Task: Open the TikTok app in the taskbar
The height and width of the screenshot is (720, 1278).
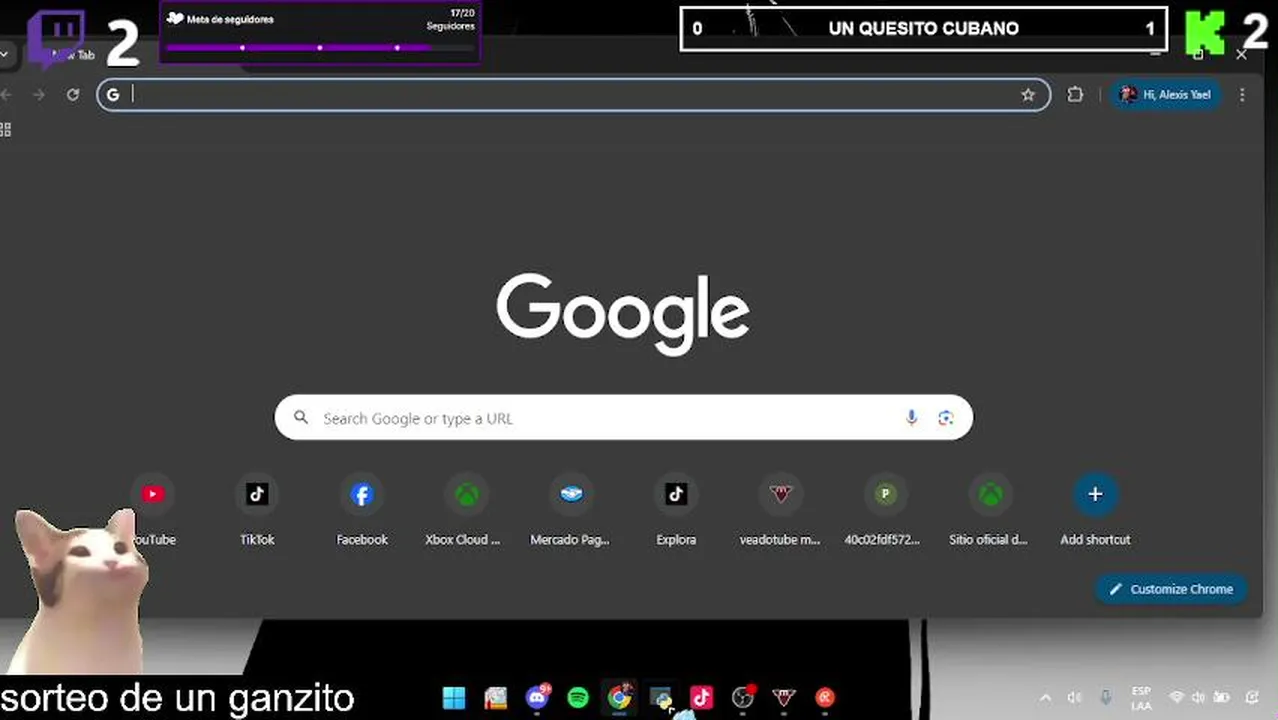Action: pyautogui.click(x=702, y=697)
